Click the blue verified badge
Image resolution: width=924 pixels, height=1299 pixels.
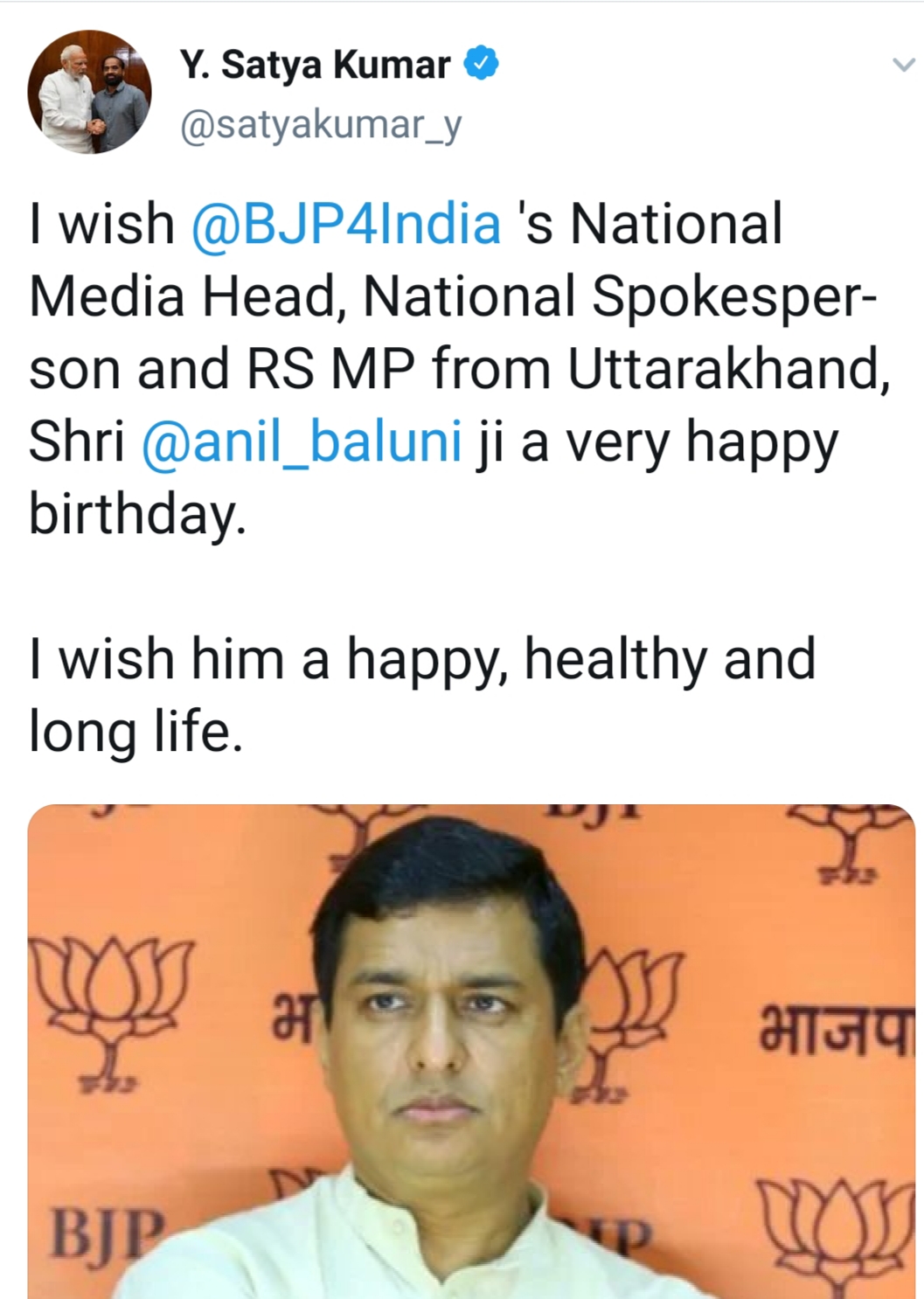click(481, 64)
